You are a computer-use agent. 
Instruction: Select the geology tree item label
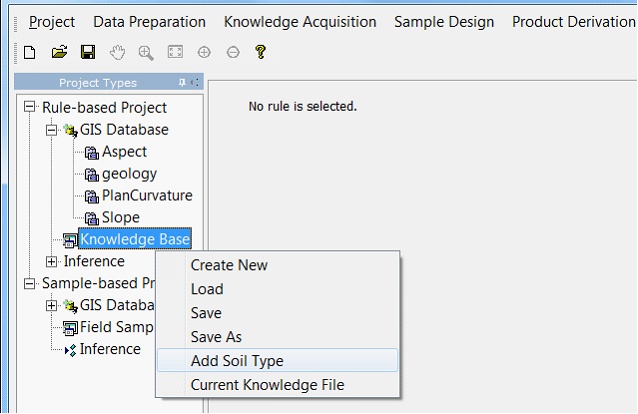pyautogui.click(x=129, y=174)
